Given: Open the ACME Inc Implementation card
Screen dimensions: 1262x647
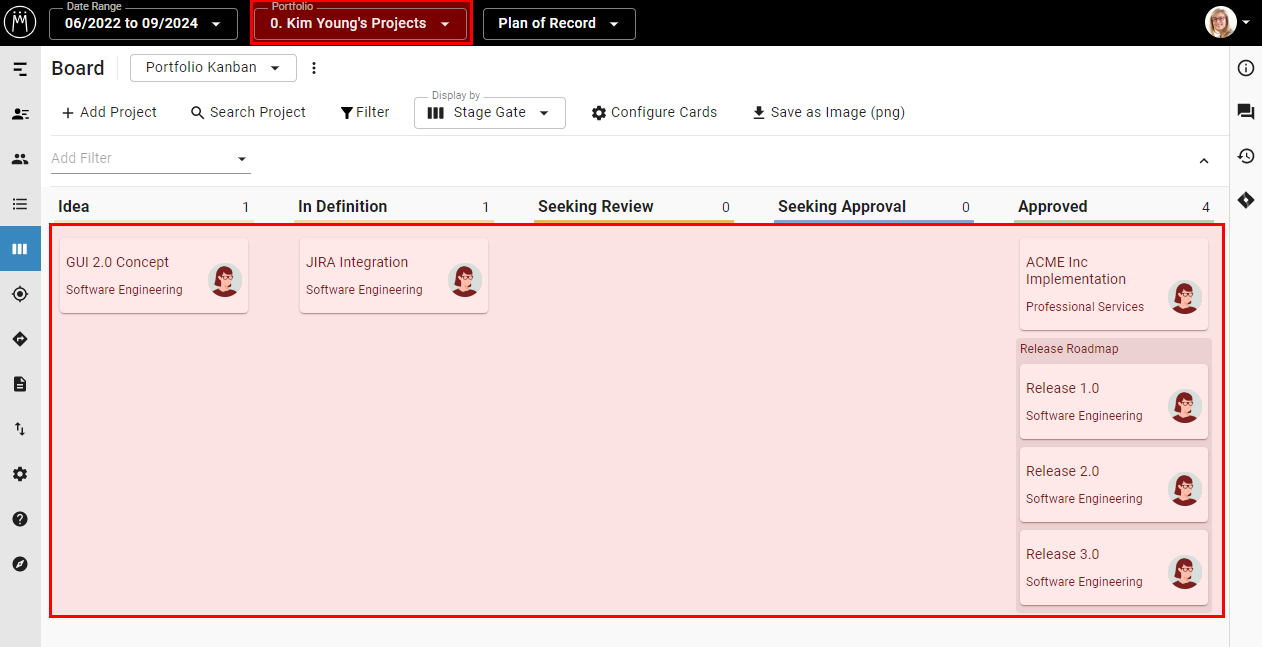Looking at the screenshot, I should tap(1114, 284).
